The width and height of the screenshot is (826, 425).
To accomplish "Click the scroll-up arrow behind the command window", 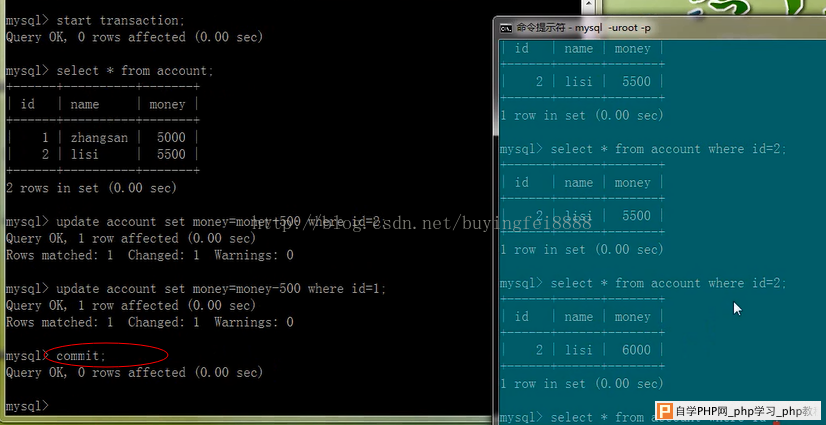I will pos(589,5).
